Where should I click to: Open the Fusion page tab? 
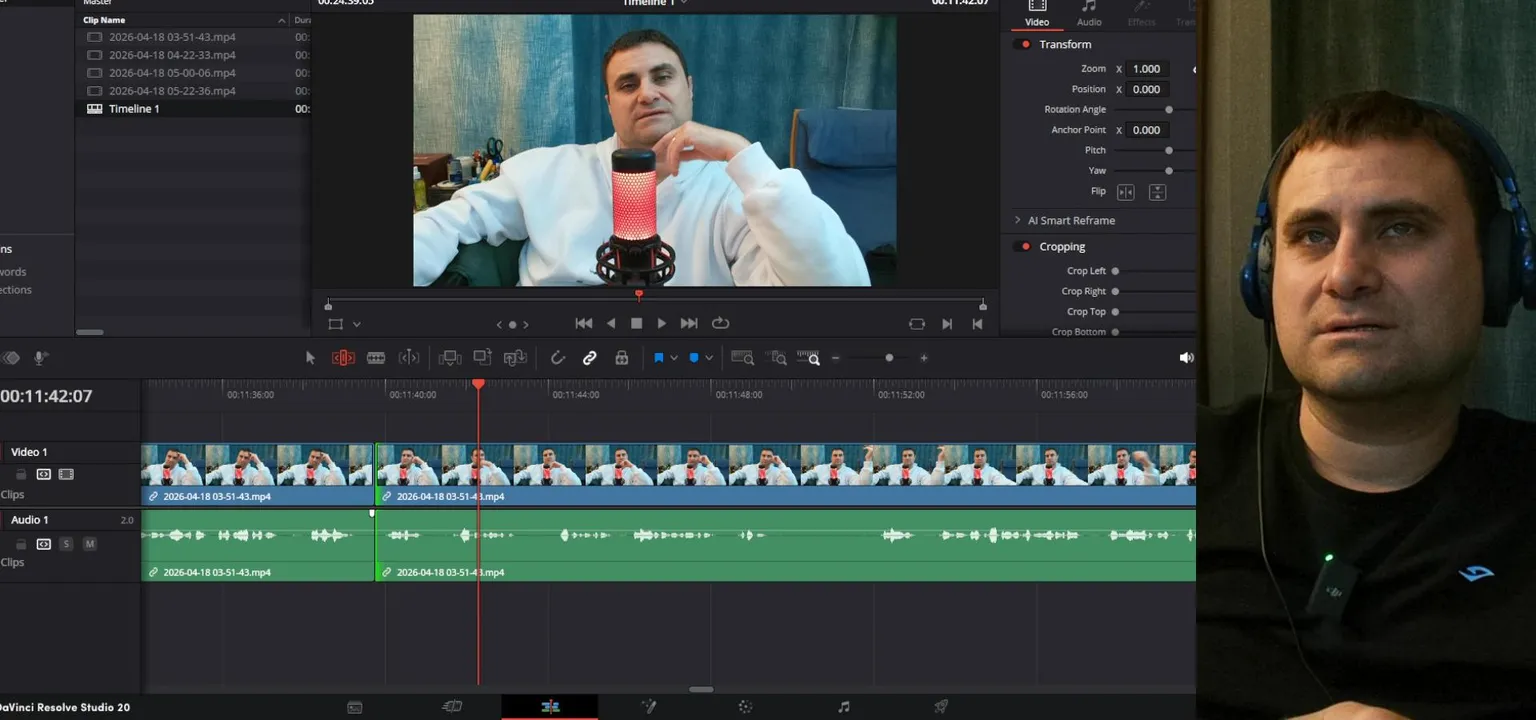(x=648, y=707)
